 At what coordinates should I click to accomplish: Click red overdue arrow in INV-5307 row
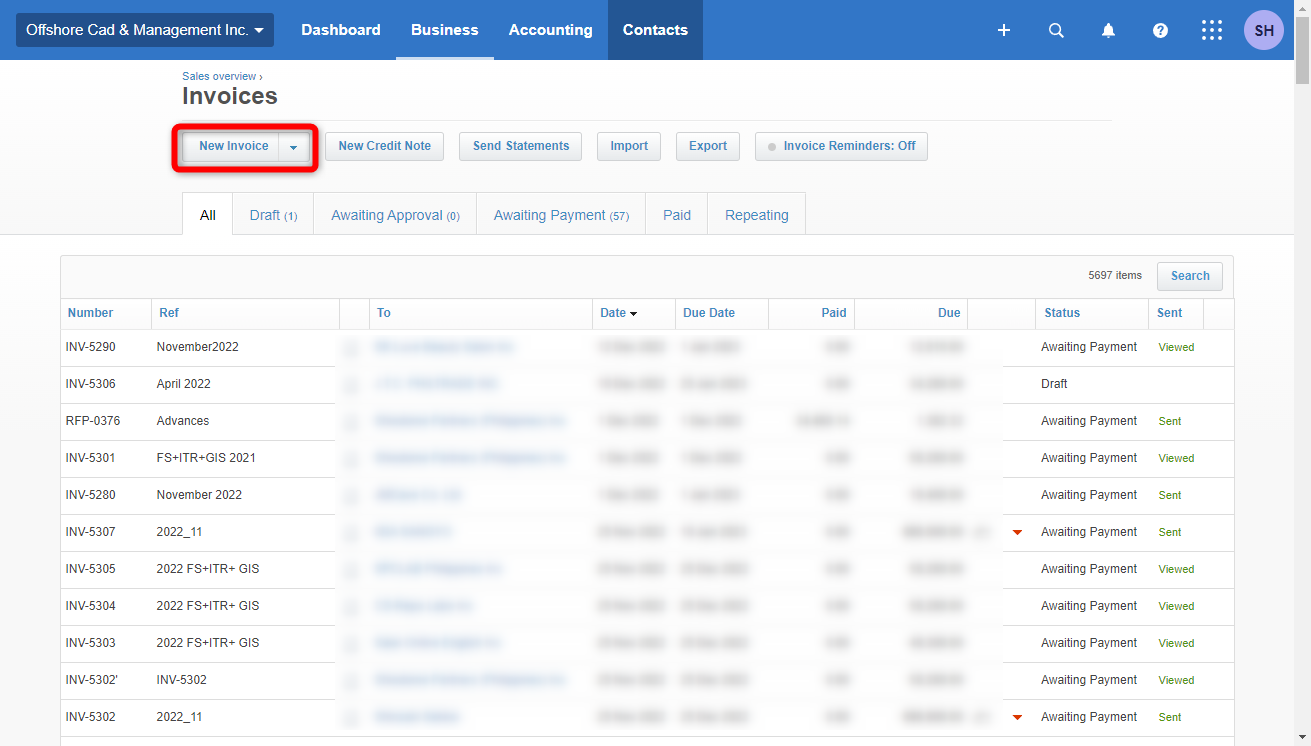[x=1017, y=532]
